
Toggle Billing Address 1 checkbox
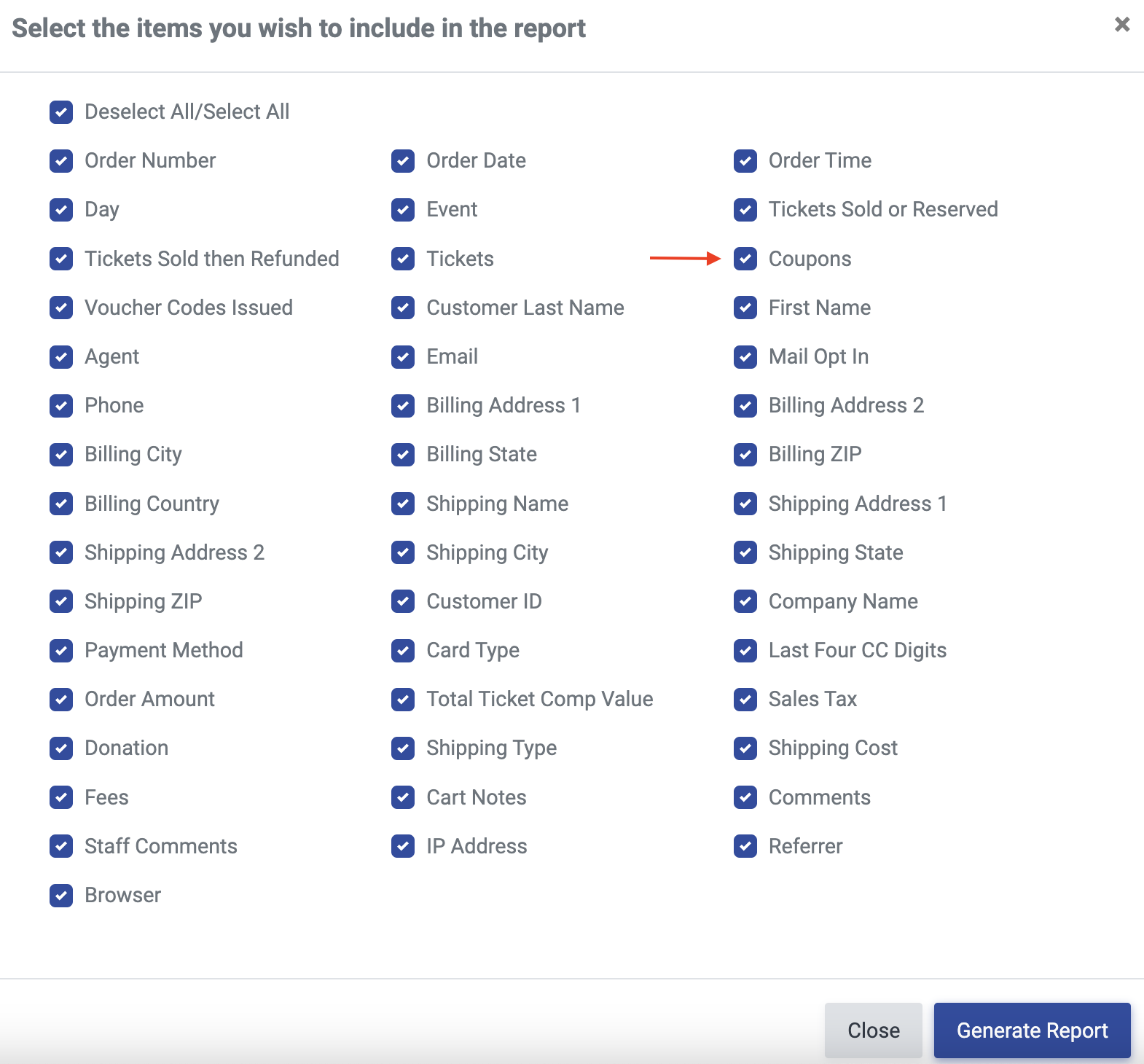[x=403, y=406]
